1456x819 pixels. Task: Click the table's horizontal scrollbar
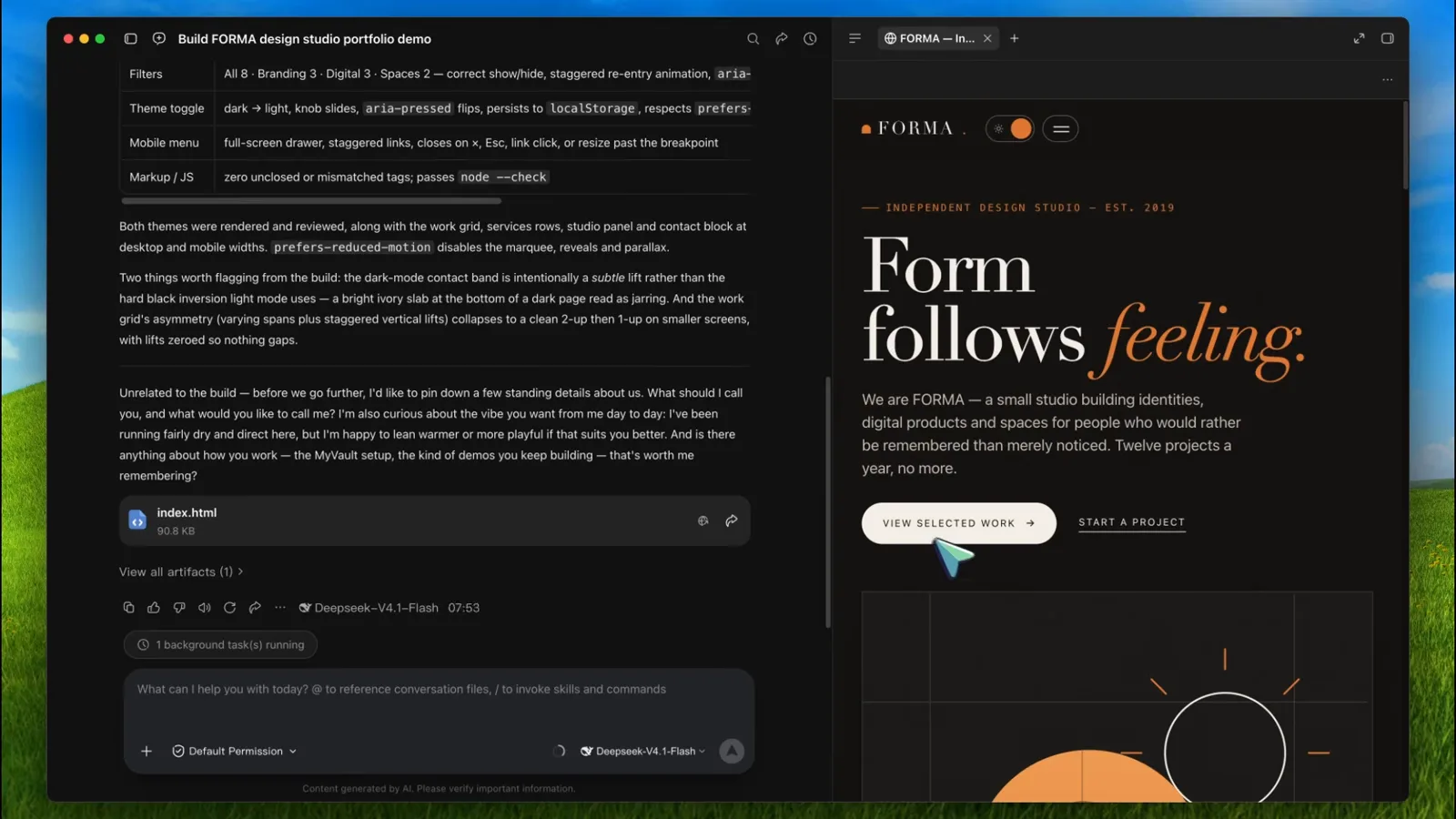click(x=311, y=201)
